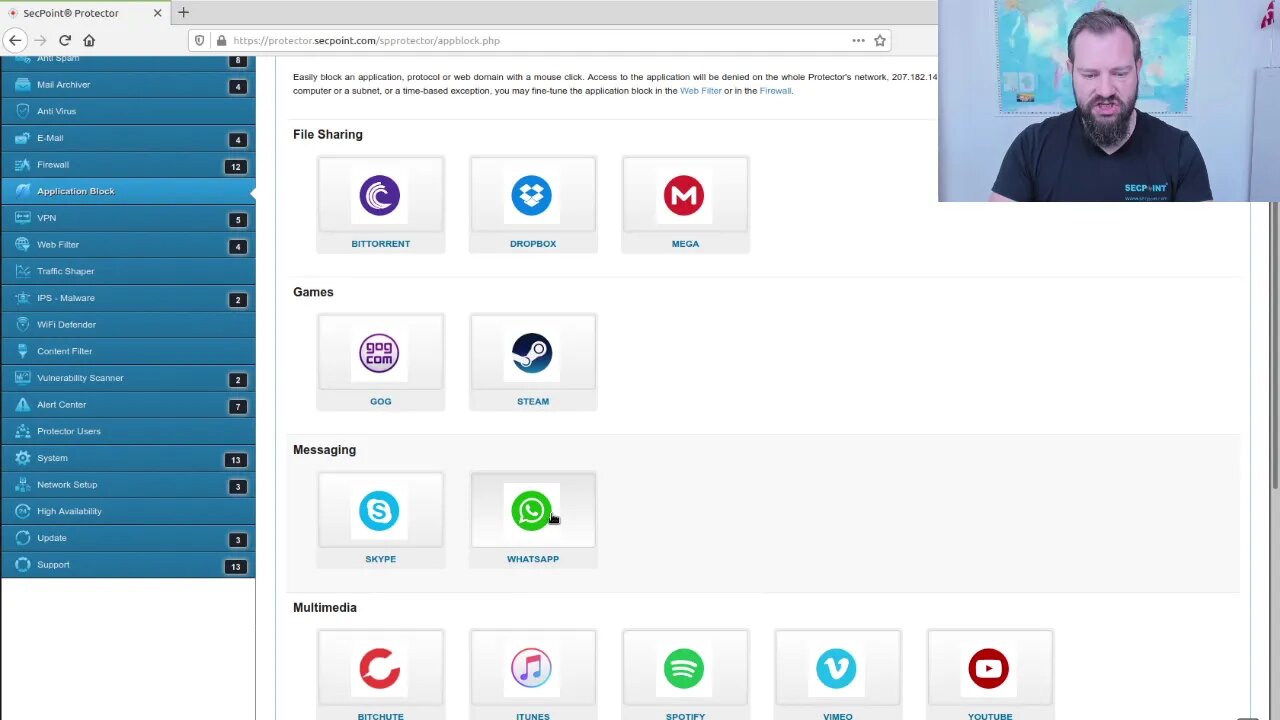1280x720 pixels.
Task: Toggle the Skype messaging icon
Action: click(380, 511)
